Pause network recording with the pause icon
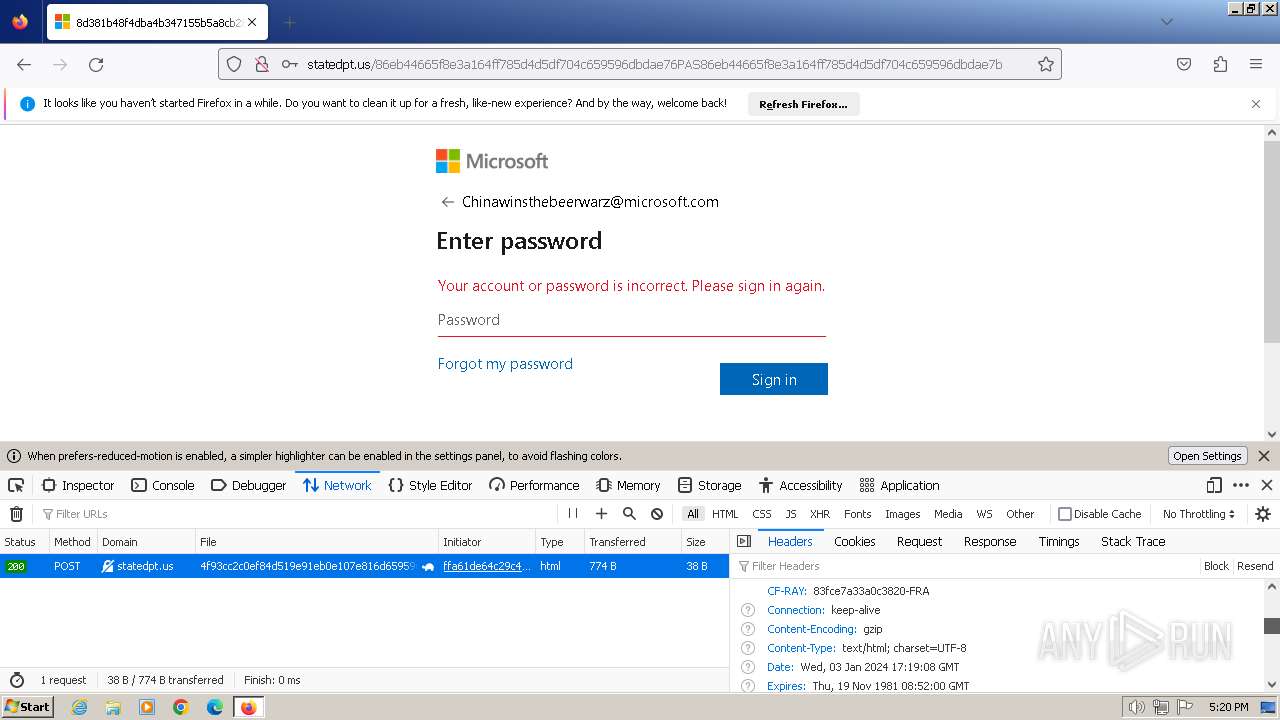Screen dimensions: 1280x720 tap(573, 514)
